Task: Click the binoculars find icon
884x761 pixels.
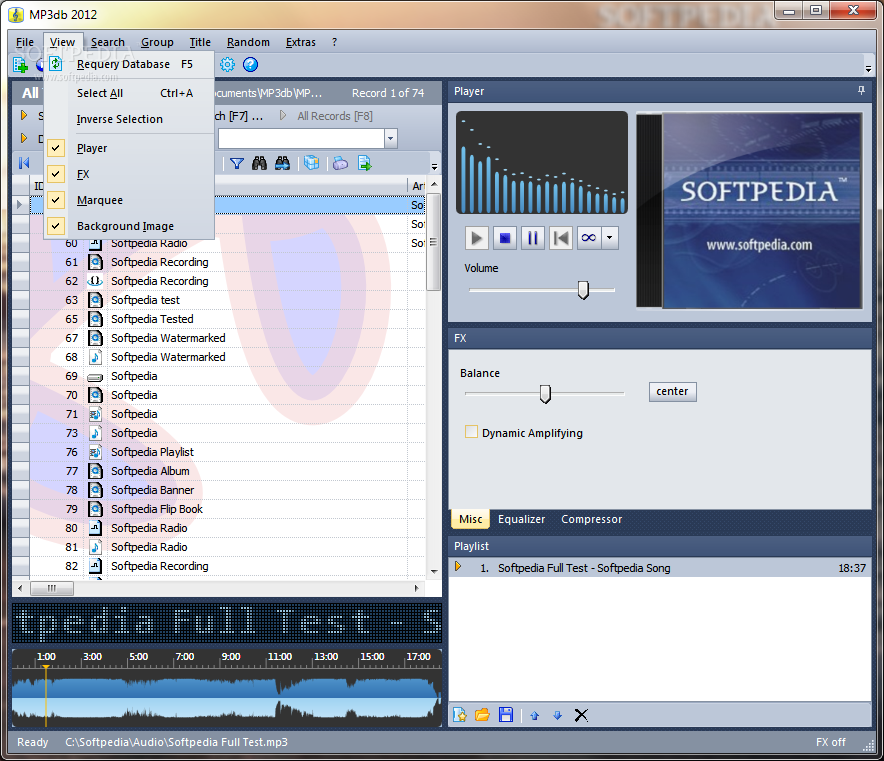Action: (259, 163)
